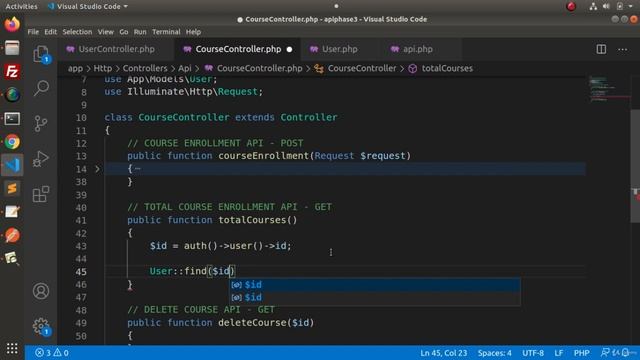Open Terminal menu
The image size is (640, 360).
(x=166, y=32)
